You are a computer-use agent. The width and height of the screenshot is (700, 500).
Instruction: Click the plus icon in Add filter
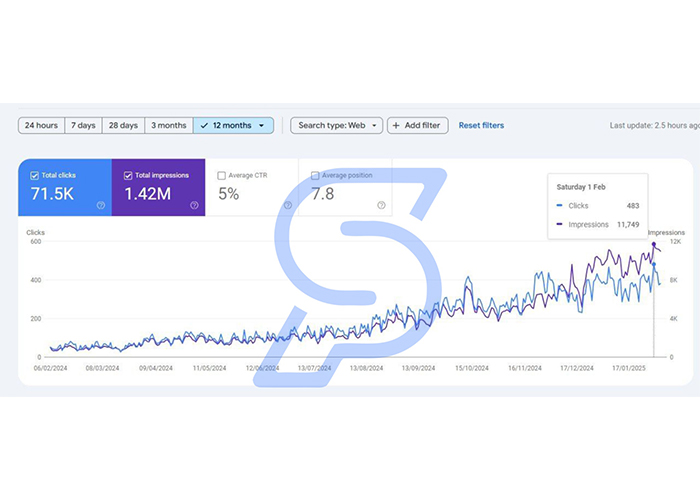(396, 125)
